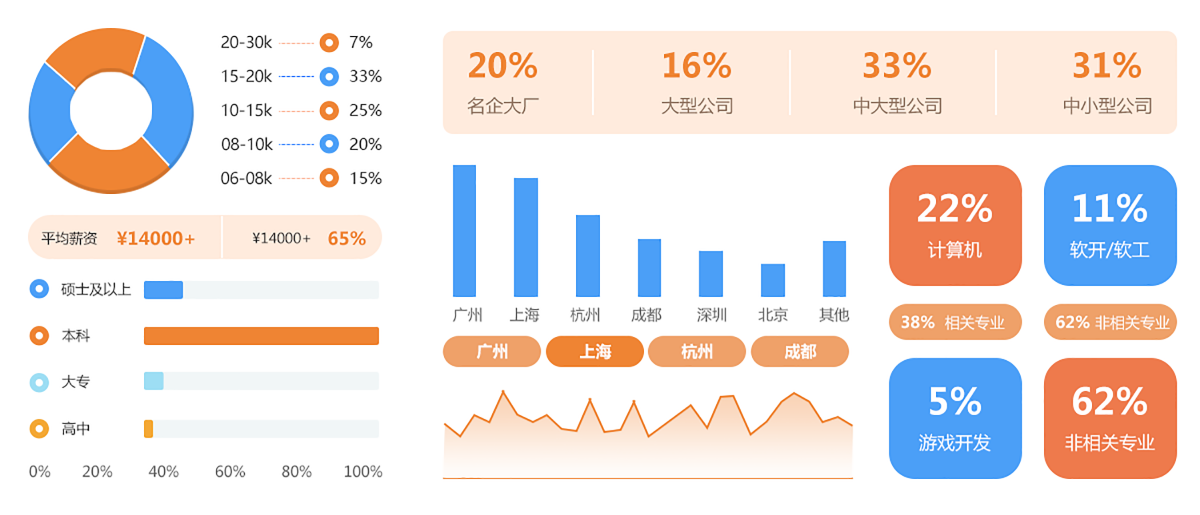The image size is (1200, 515).
Task: Select the 06-08k orange legend marker
Action: pos(329,178)
